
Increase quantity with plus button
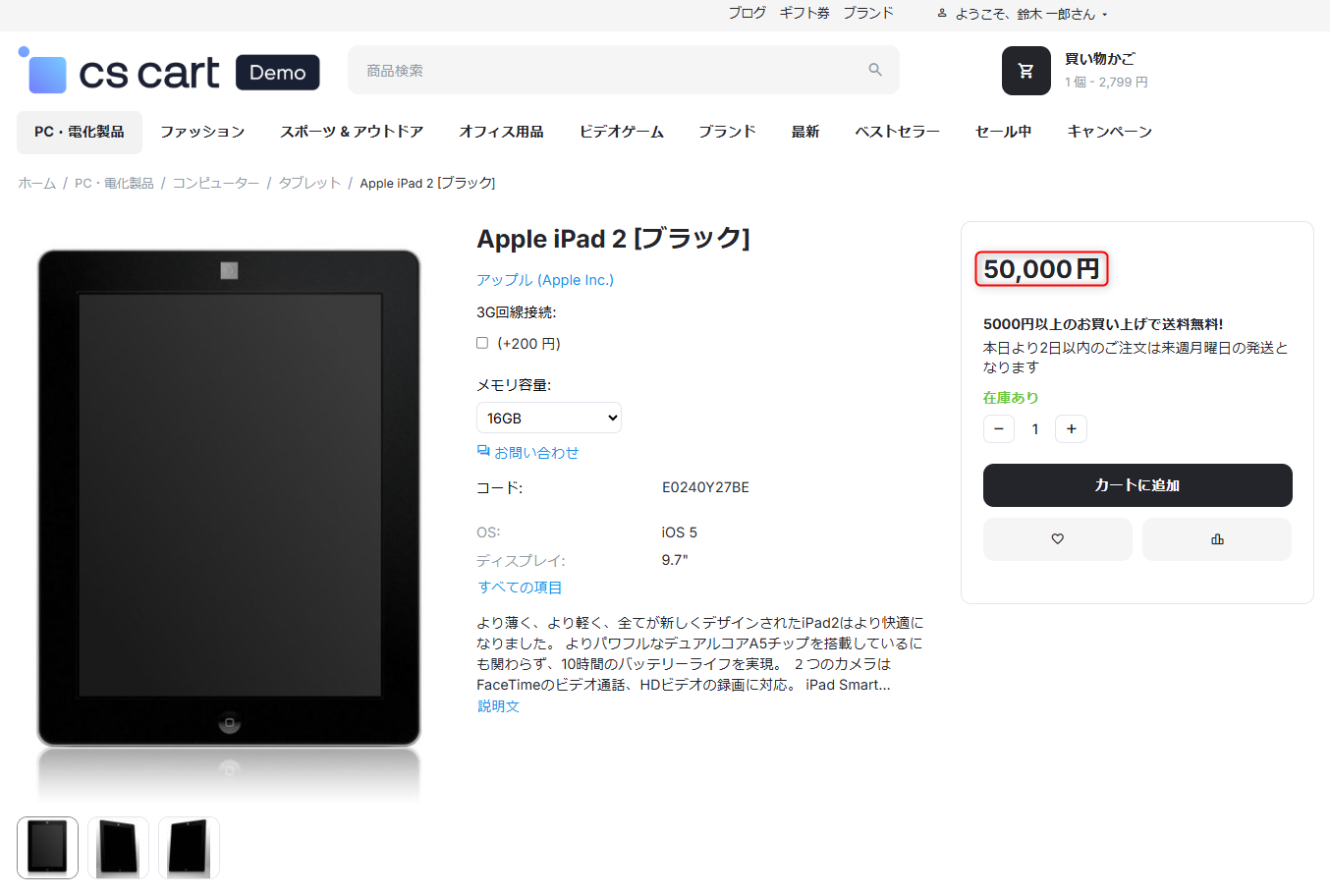[x=1071, y=429]
